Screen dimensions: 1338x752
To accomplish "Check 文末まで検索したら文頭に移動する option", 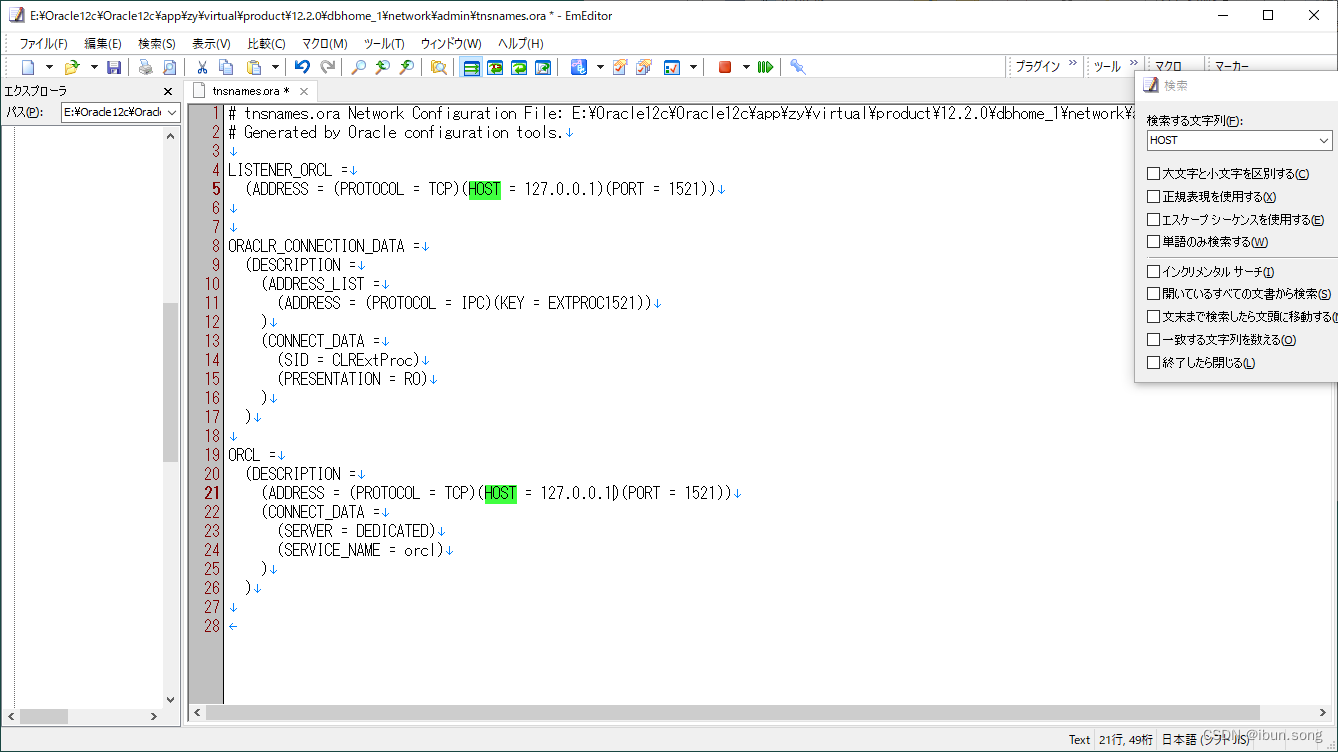I will click(1154, 317).
